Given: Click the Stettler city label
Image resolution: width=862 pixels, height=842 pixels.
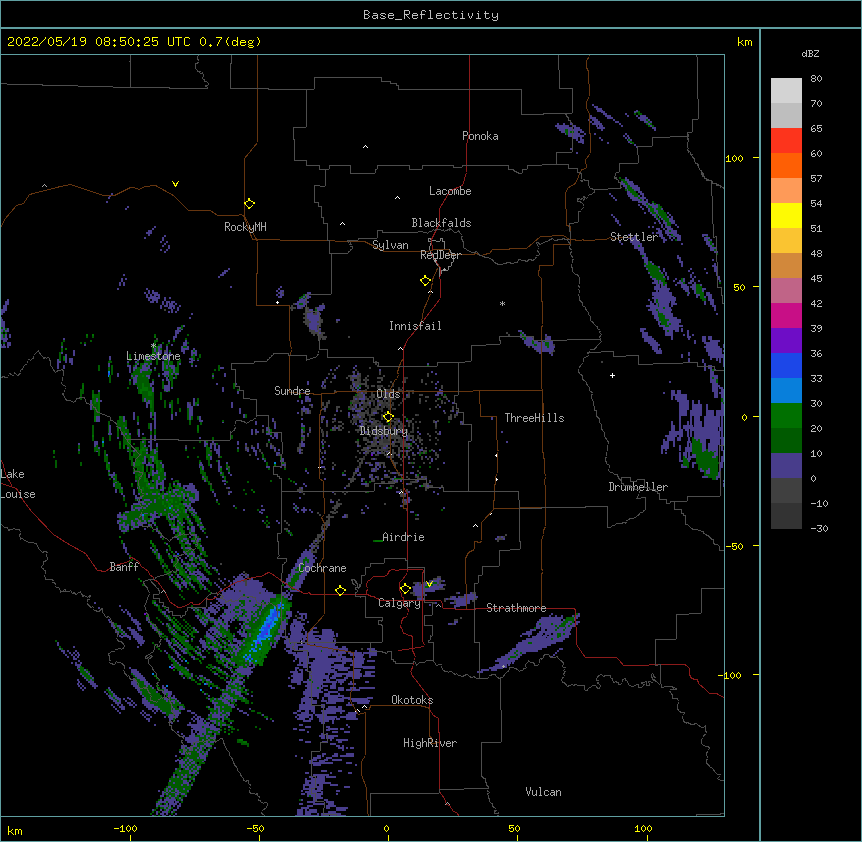Looking at the screenshot, I should (634, 237).
